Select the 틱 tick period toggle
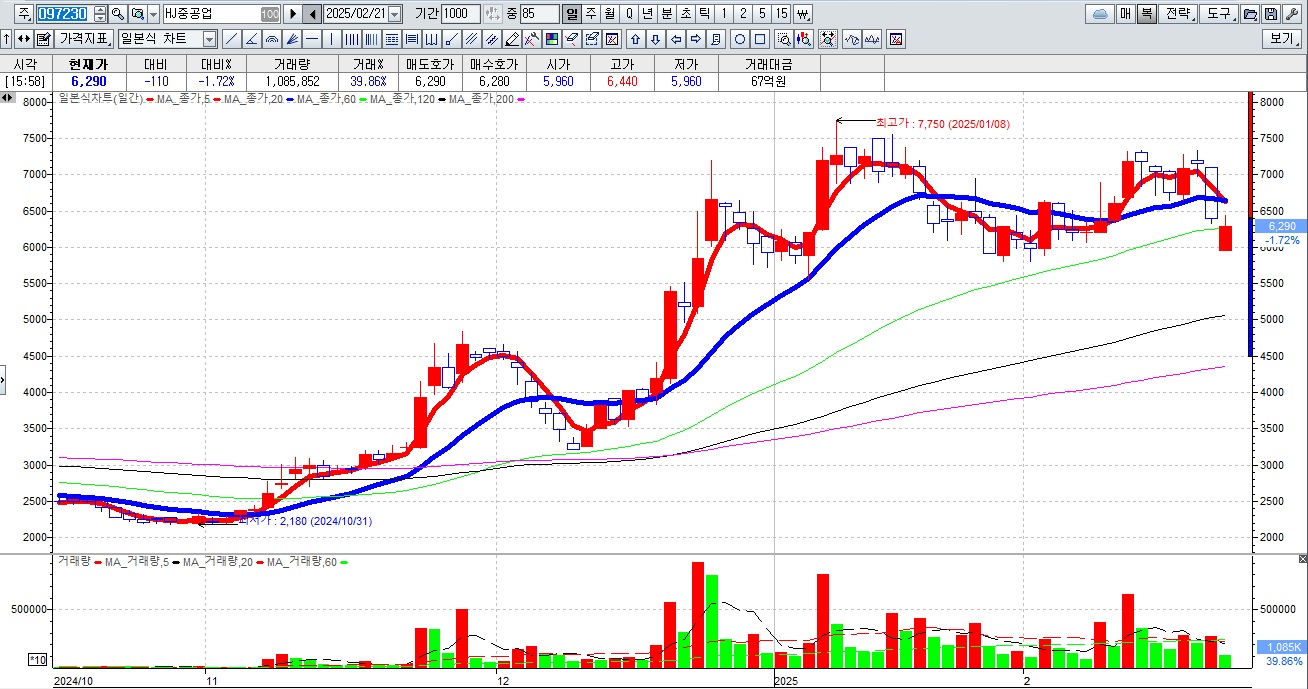The width and height of the screenshot is (1308, 689). click(x=704, y=14)
